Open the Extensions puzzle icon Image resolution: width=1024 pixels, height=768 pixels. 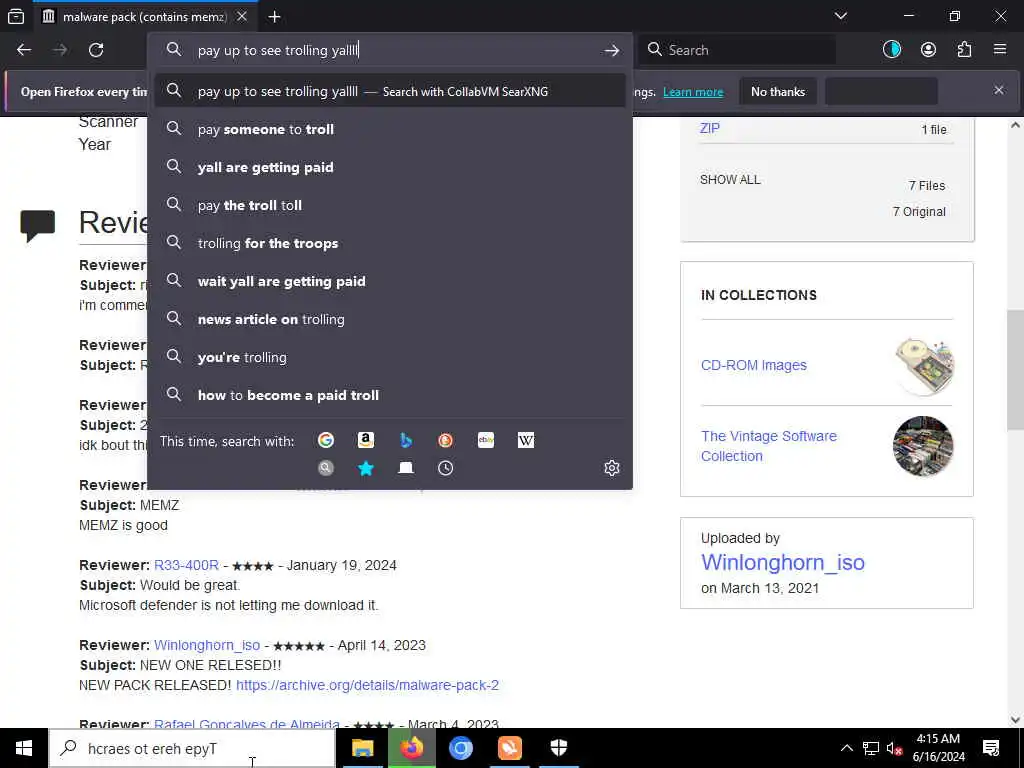click(x=964, y=50)
